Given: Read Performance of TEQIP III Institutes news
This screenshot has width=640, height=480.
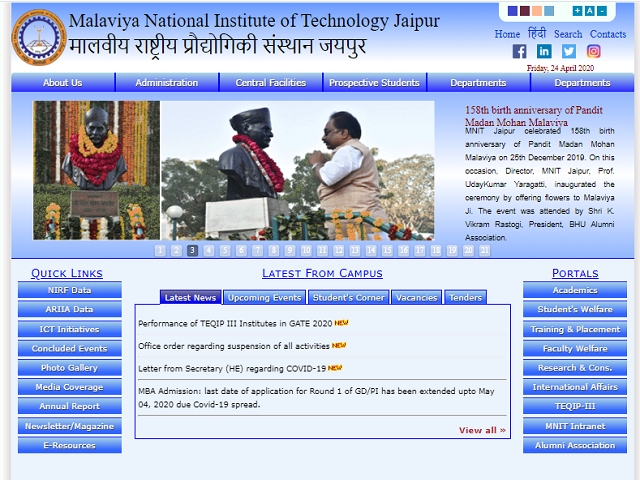Looking at the screenshot, I should pos(235,324).
